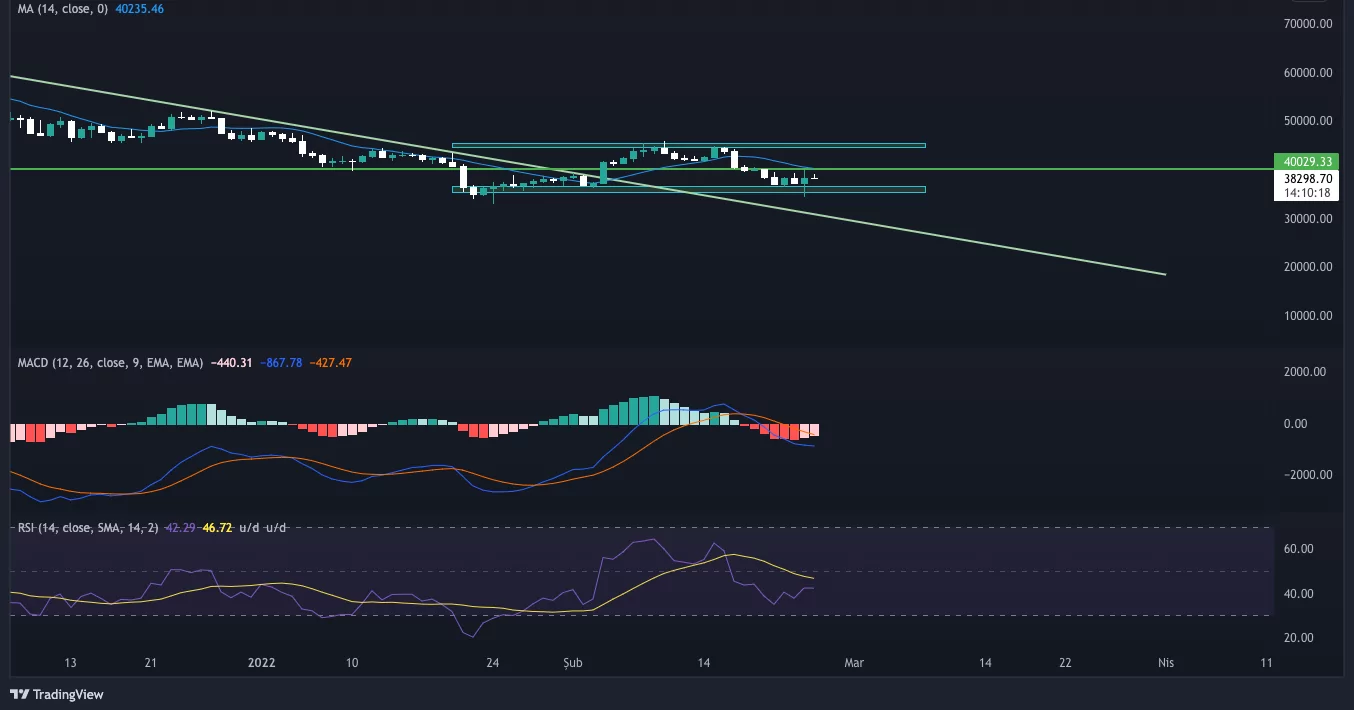The width and height of the screenshot is (1354, 710).
Task: Select the RSI (14, close, SMA, 14, 2) legend
Action: tap(87, 527)
